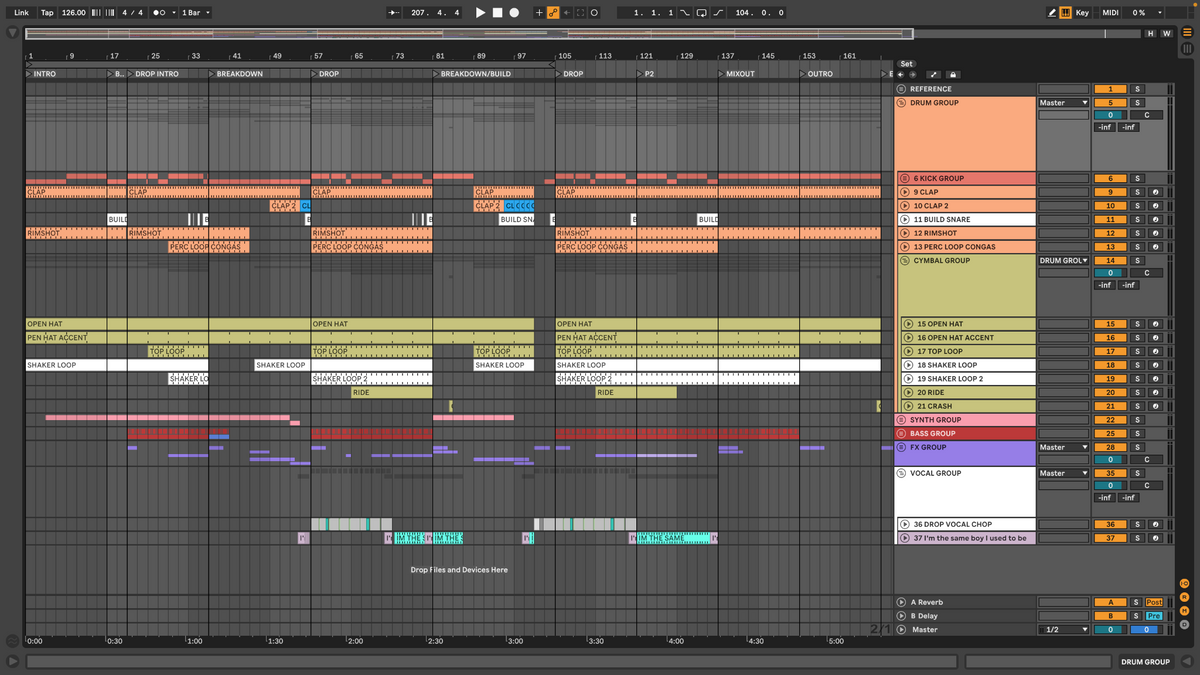This screenshot has height=675, width=1200.
Task: Open the DRUM GROUP Master output dropdown
Action: click(x=1062, y=103)
